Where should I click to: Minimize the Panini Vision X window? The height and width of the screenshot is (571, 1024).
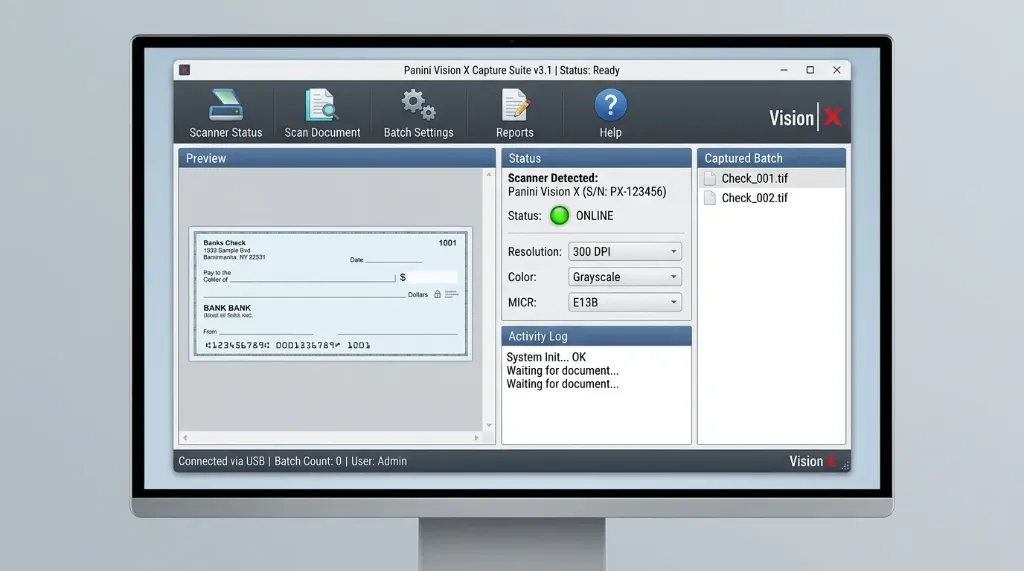click(x=784, y=70)
